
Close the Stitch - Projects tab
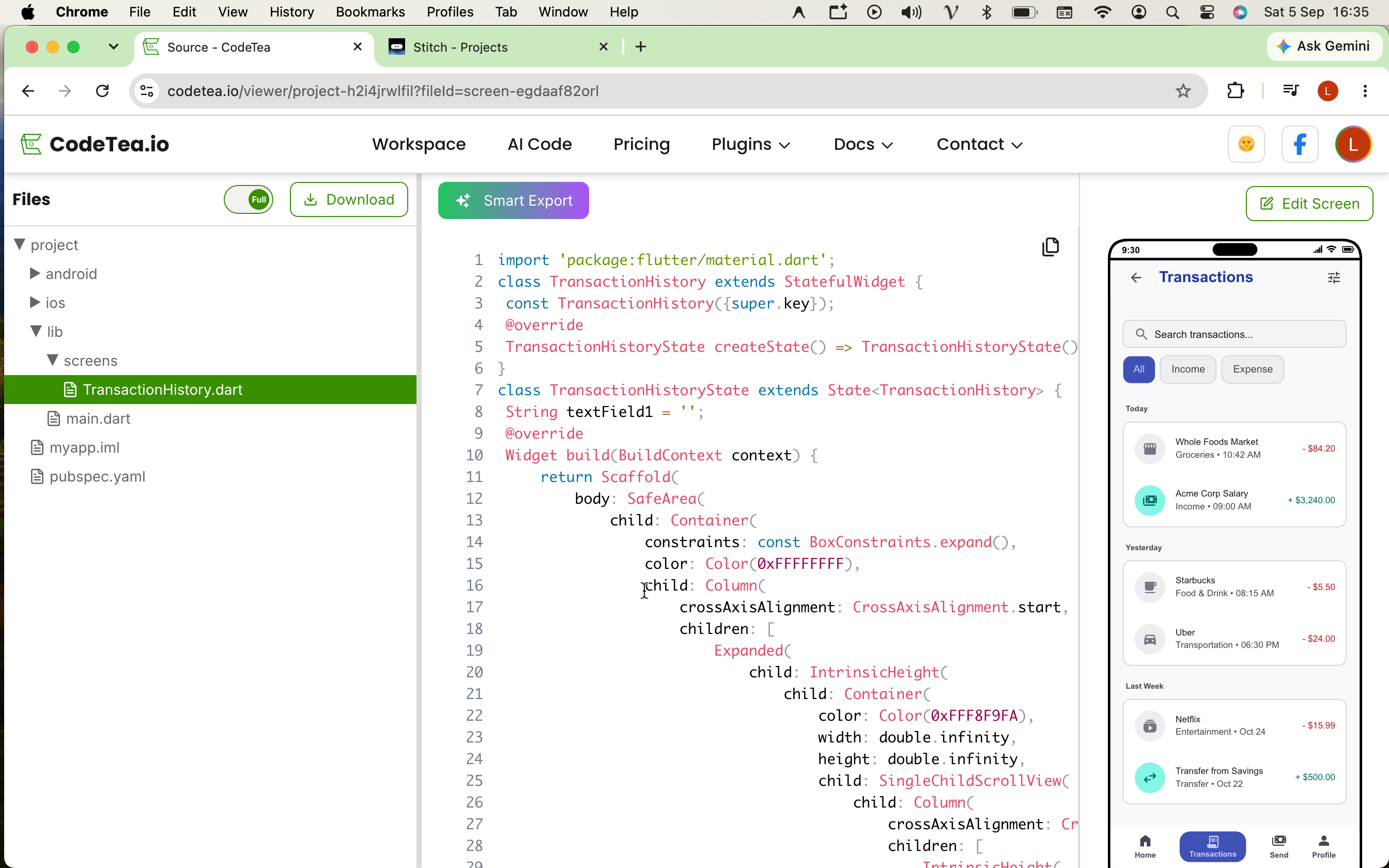click(603, 47)
